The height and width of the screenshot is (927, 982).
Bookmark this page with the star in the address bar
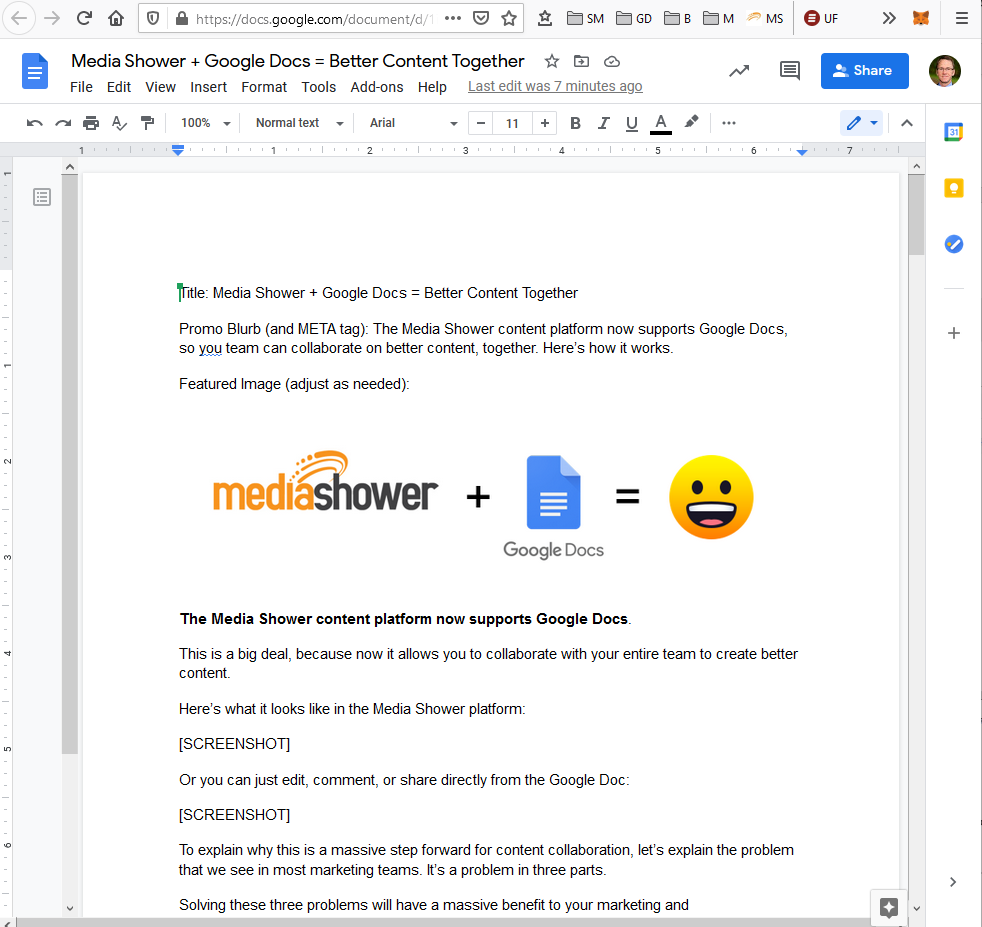point(509,18)
